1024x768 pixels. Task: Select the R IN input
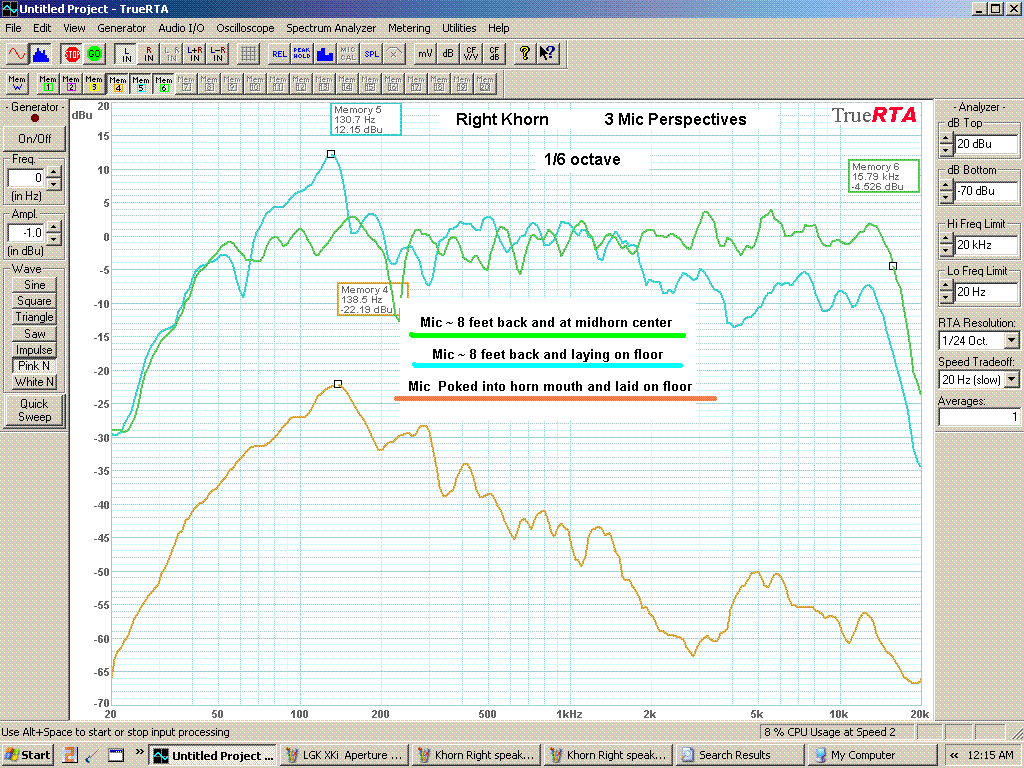click(x=149, y=54)
